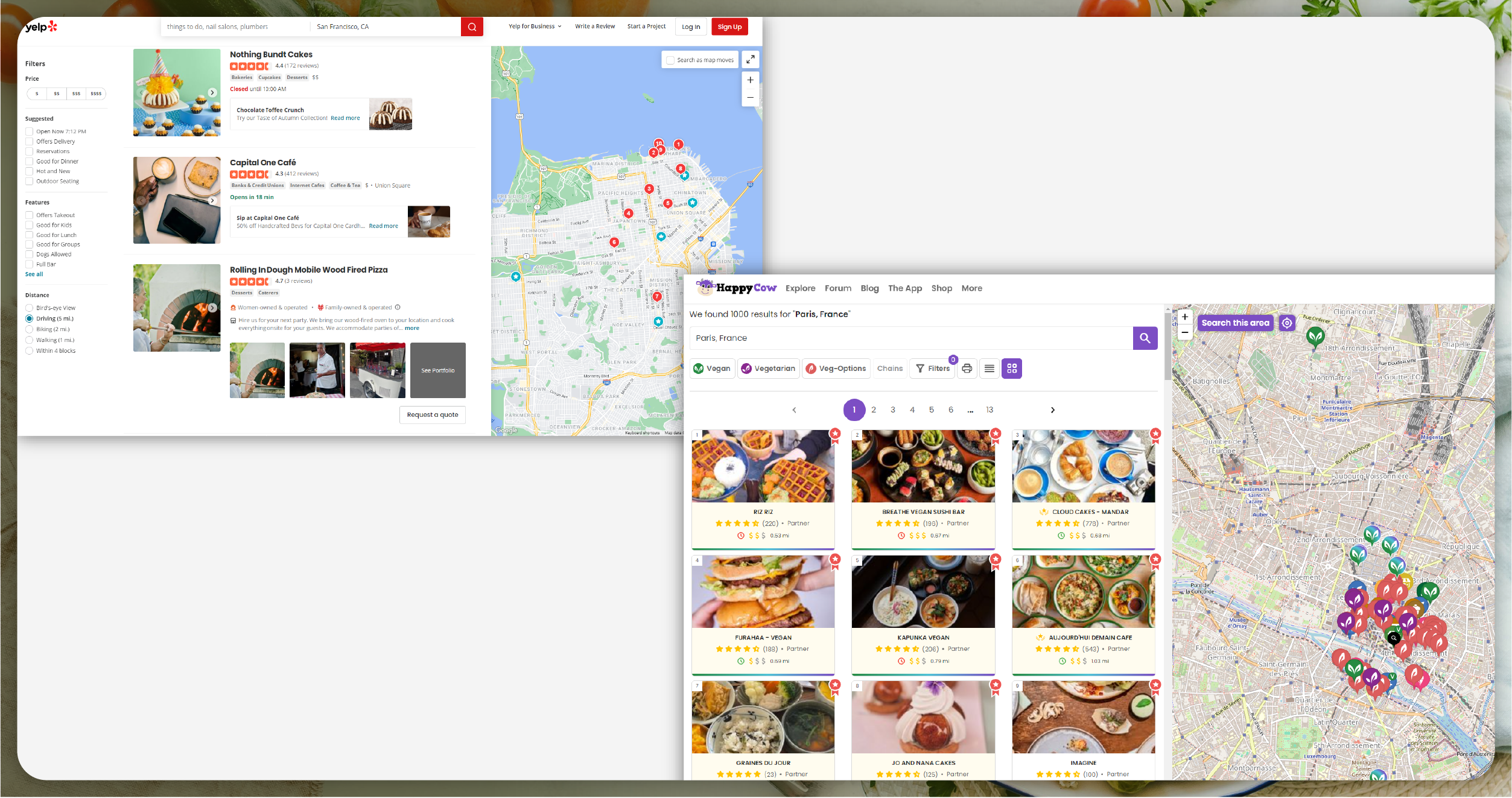Viewport: 1512px width, 798px height.
Task: Go to next results page arrow
Action: tap(1053, 410)
